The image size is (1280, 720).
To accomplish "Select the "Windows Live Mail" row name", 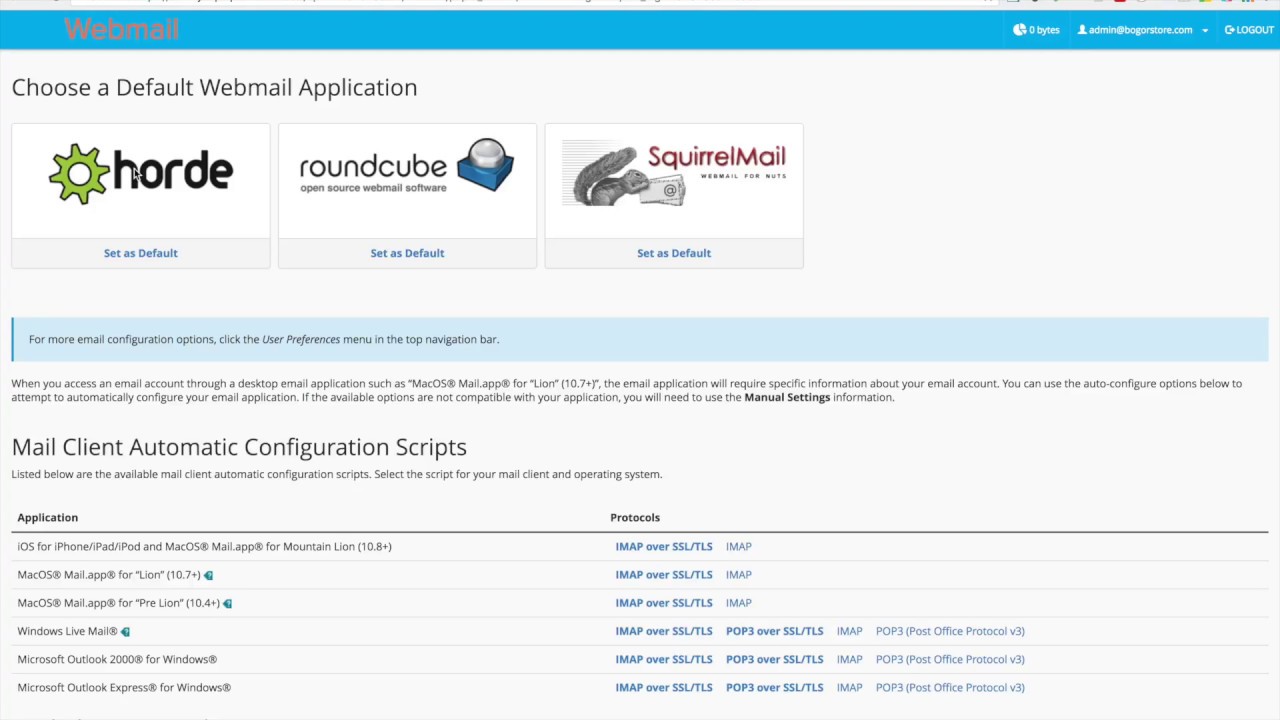I will tap(67, 631).
